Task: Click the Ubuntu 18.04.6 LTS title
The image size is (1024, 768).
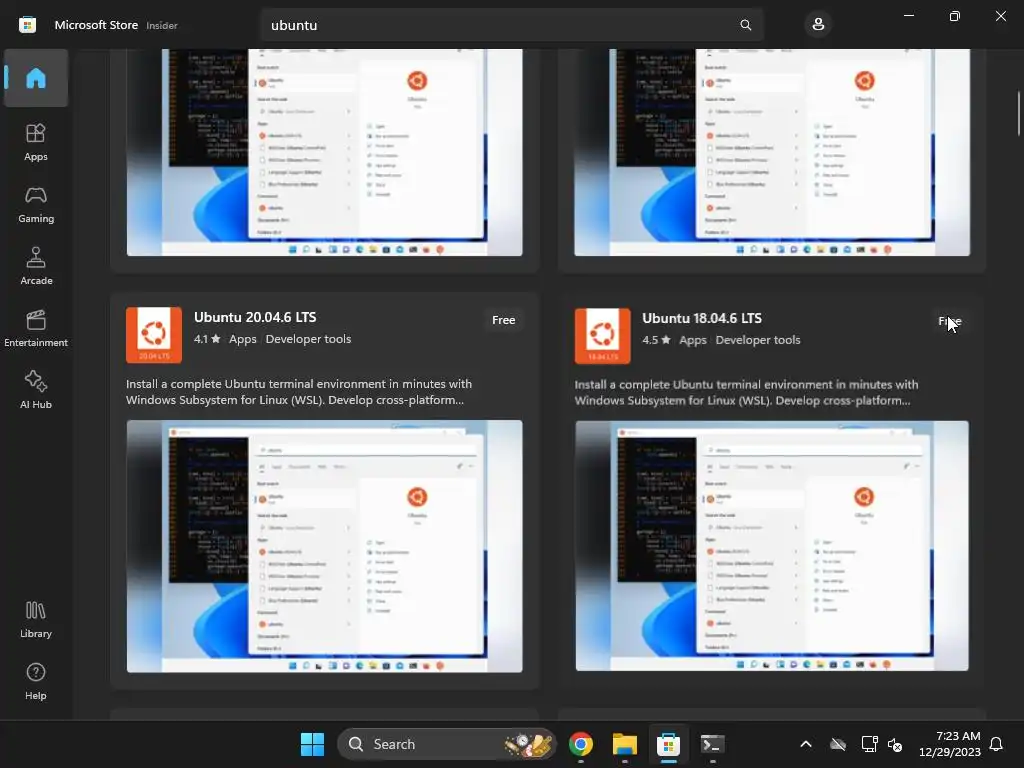Action: (x=701, y=319)
